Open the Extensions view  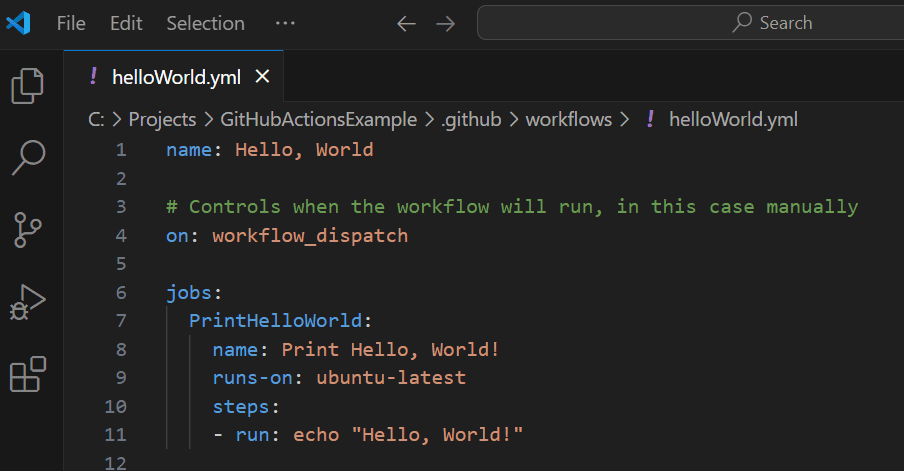point(28,374)
